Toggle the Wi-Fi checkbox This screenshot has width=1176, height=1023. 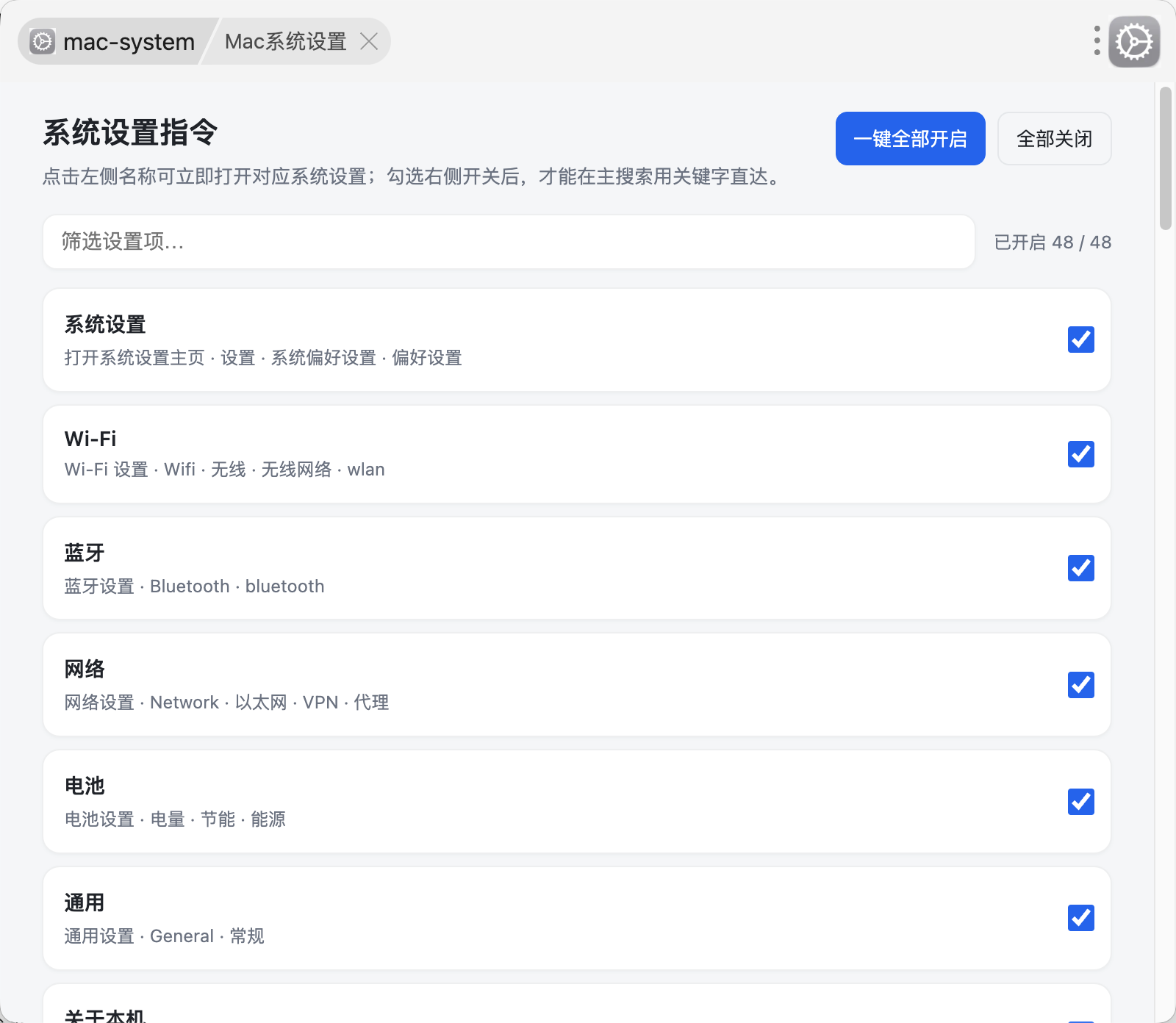pyautogui.click(x=1080, y=454)
